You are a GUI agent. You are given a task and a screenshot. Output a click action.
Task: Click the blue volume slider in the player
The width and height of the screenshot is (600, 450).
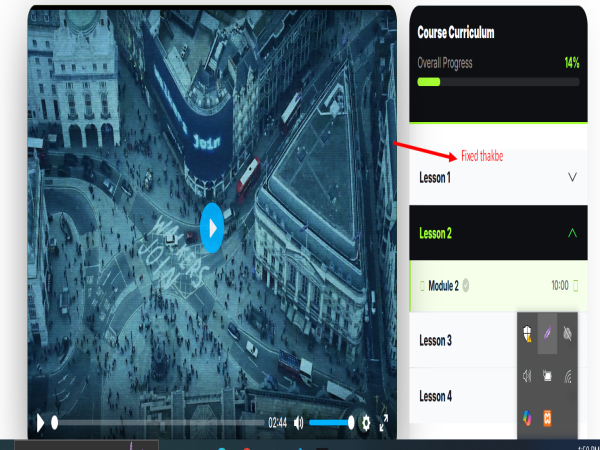[x=331, y=423]
